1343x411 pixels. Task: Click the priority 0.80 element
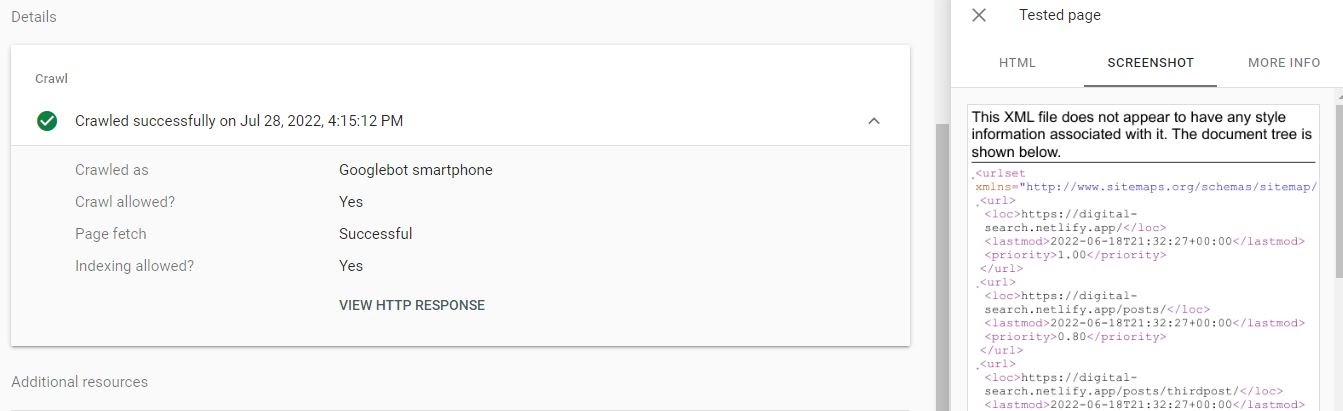coord(1075,337)
